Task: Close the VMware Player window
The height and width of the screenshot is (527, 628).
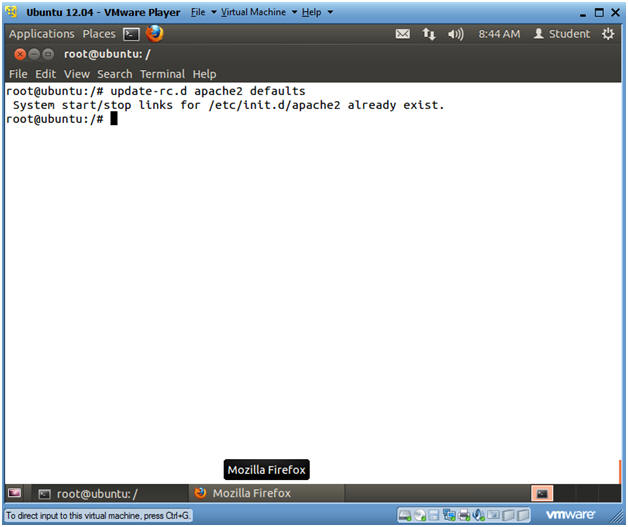Action: click(616, 12)
